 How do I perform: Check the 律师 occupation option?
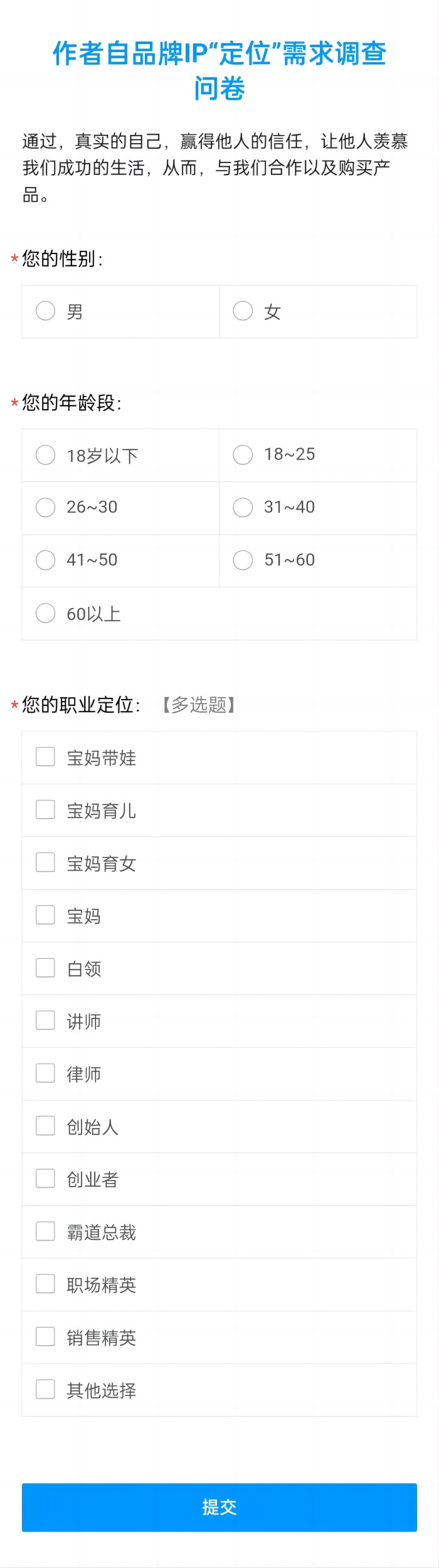[x=46, y=1073]
